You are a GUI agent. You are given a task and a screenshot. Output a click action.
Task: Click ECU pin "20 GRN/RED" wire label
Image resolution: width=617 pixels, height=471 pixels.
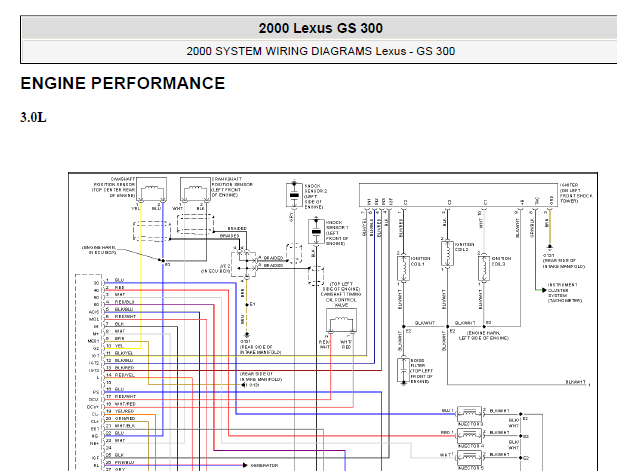[120, 419]
